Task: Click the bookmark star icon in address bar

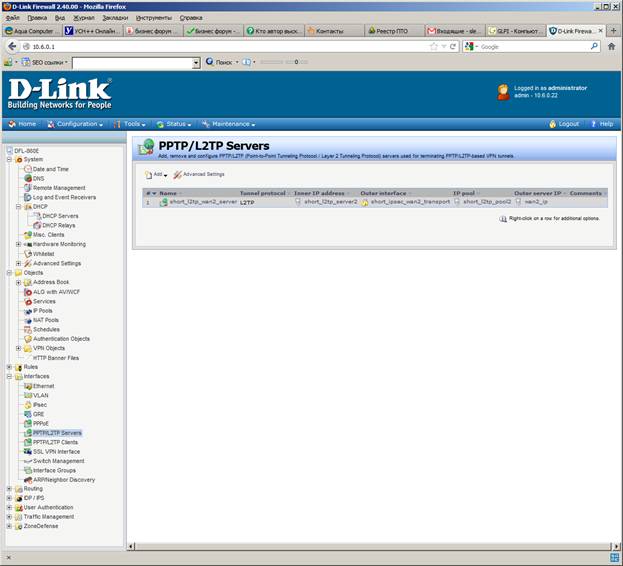Action: [x=433, y=46]
